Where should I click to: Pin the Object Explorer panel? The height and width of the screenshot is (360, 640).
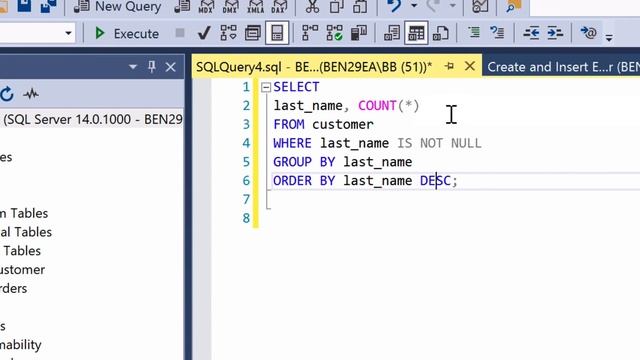click(152, 67)
